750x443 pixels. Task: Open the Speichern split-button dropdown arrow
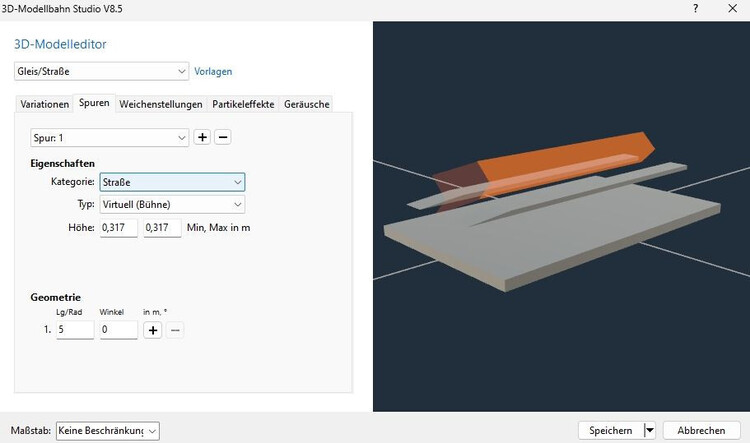[649, 430]
